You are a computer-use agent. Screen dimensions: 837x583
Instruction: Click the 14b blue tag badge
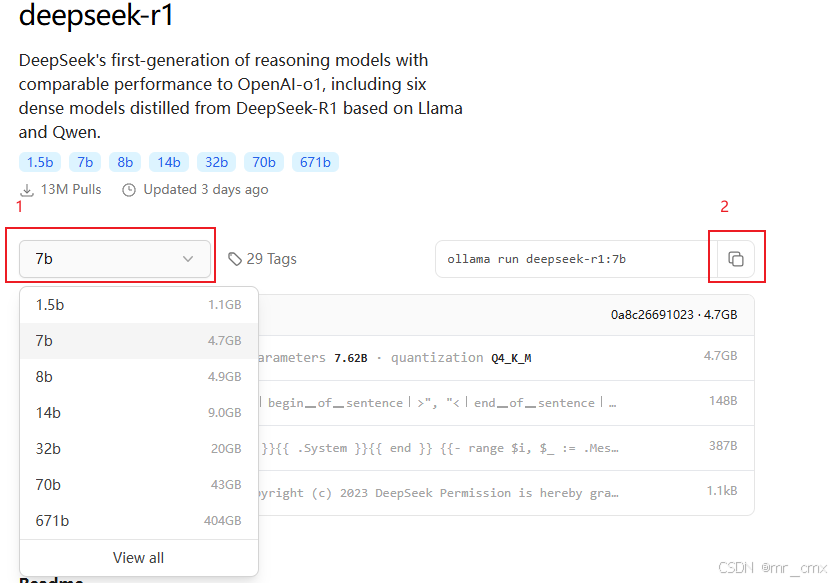click(x=169, y=162)
